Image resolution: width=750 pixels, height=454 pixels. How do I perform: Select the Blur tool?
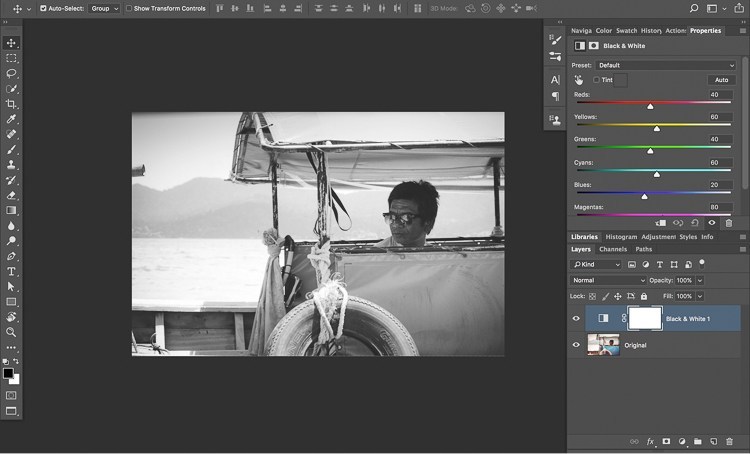point(11,226)
